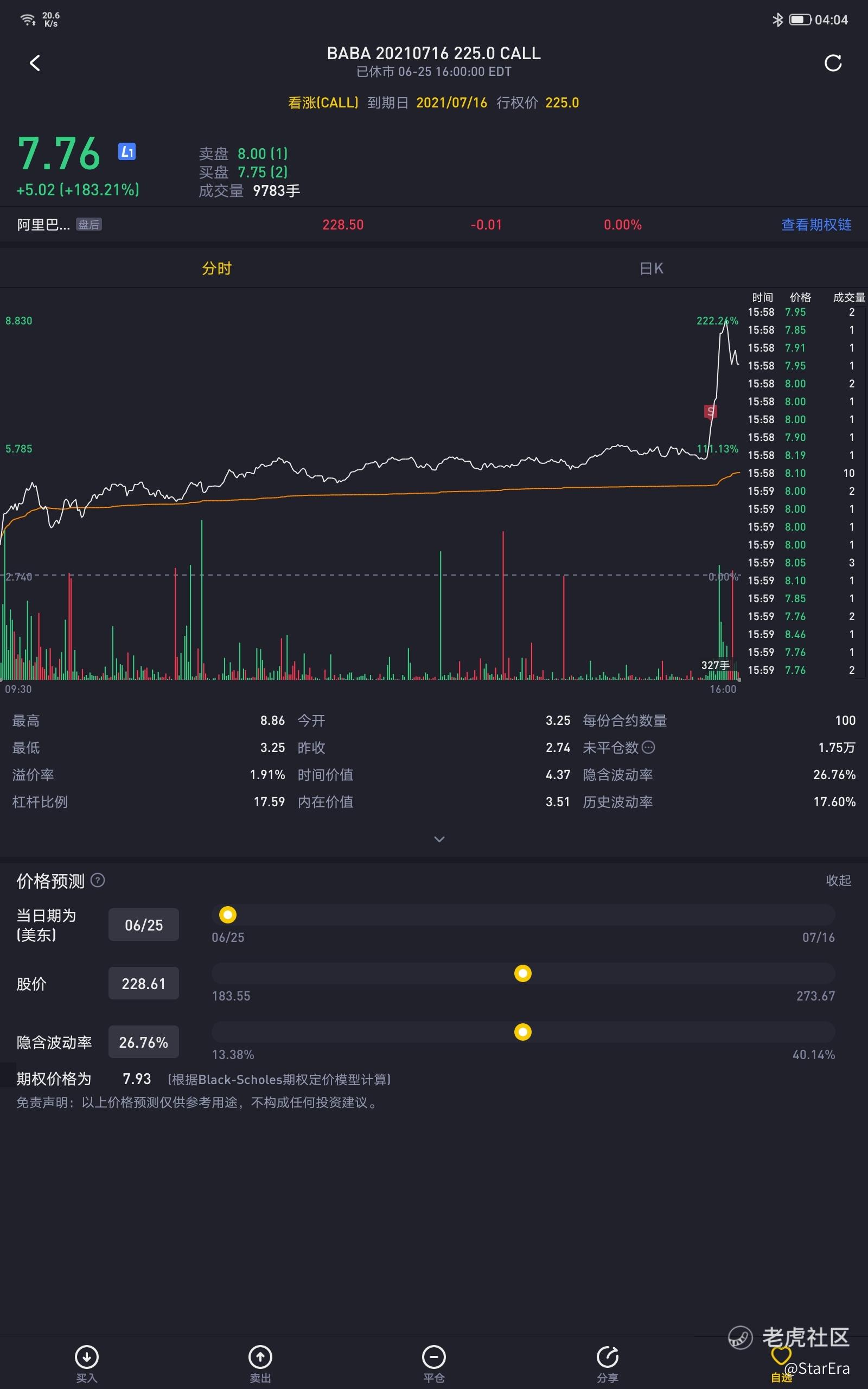This screenshot has height=1389, width=868.
Task: Edit the 06/25 date input field
Action: (144, 925)
